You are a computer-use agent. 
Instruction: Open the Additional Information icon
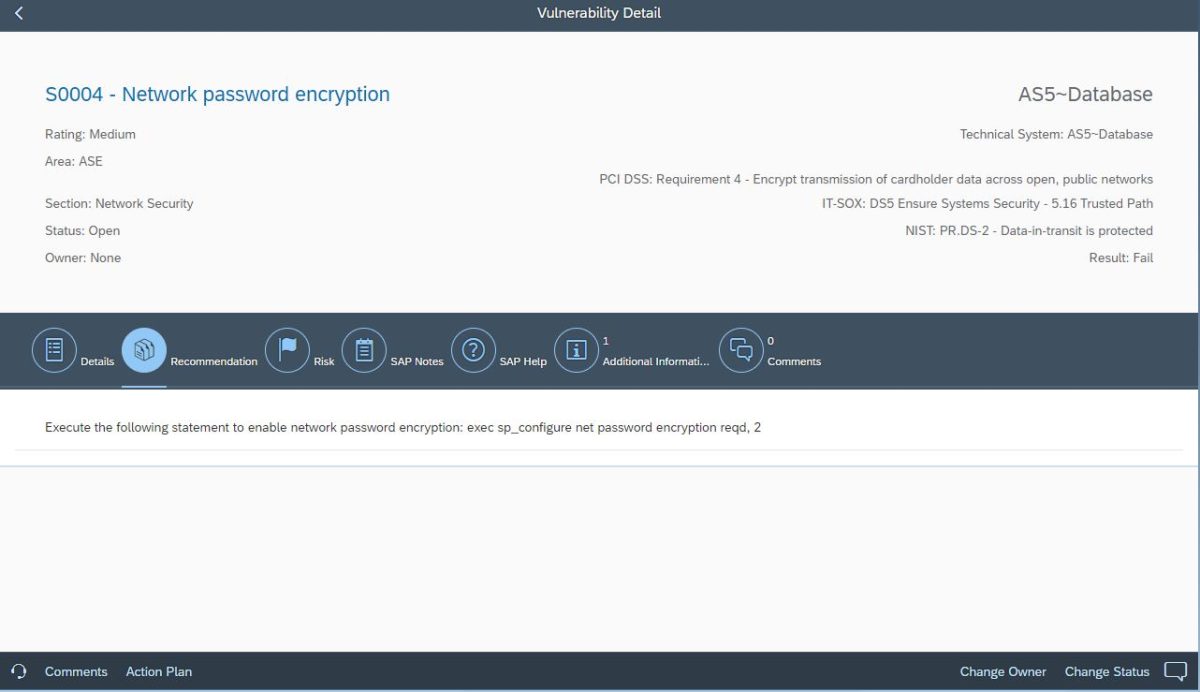[576, 350]
